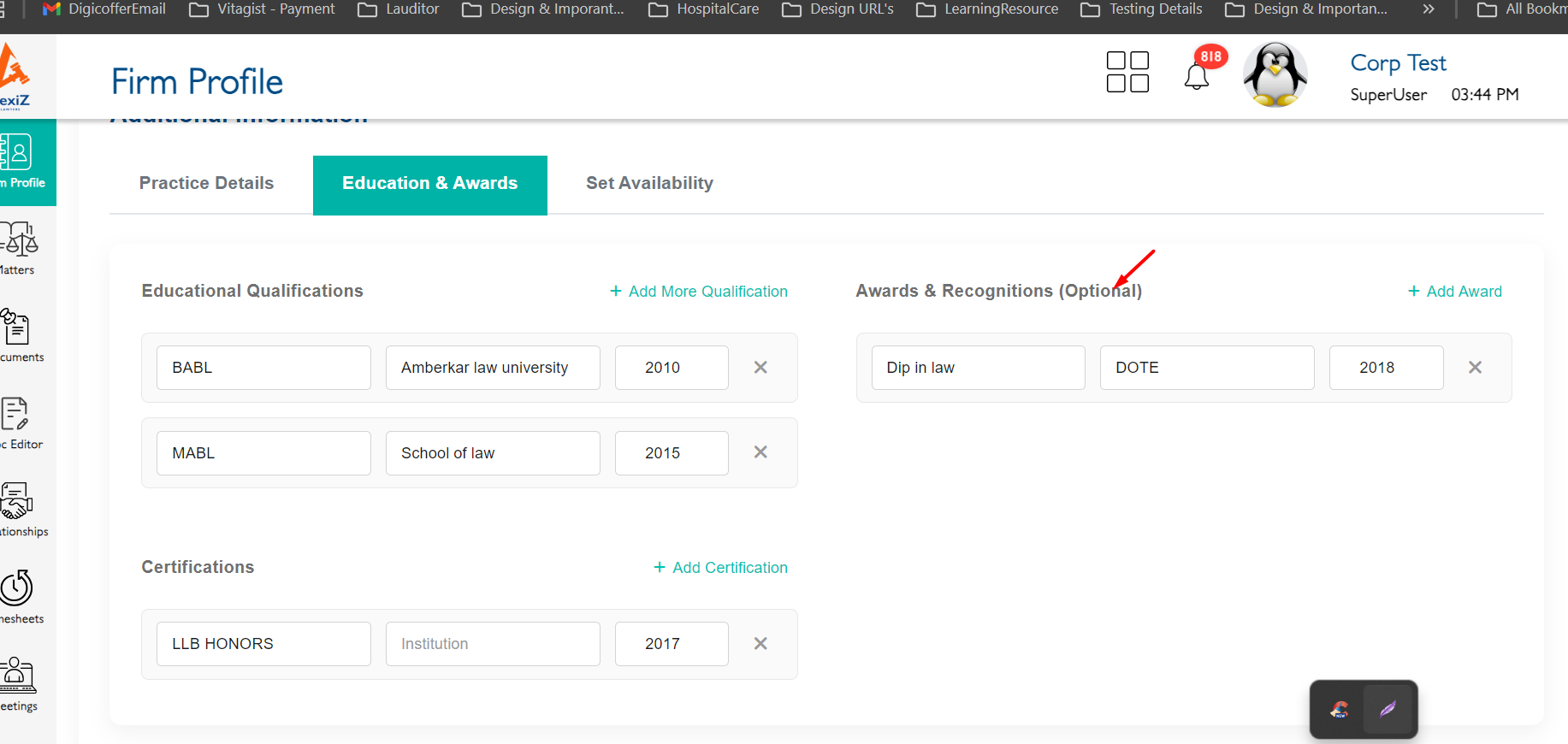The height and width of the screenshot is (744, 1568).
Task: Open Relationships sidebar icon
Action: click(x=19, y=510)
